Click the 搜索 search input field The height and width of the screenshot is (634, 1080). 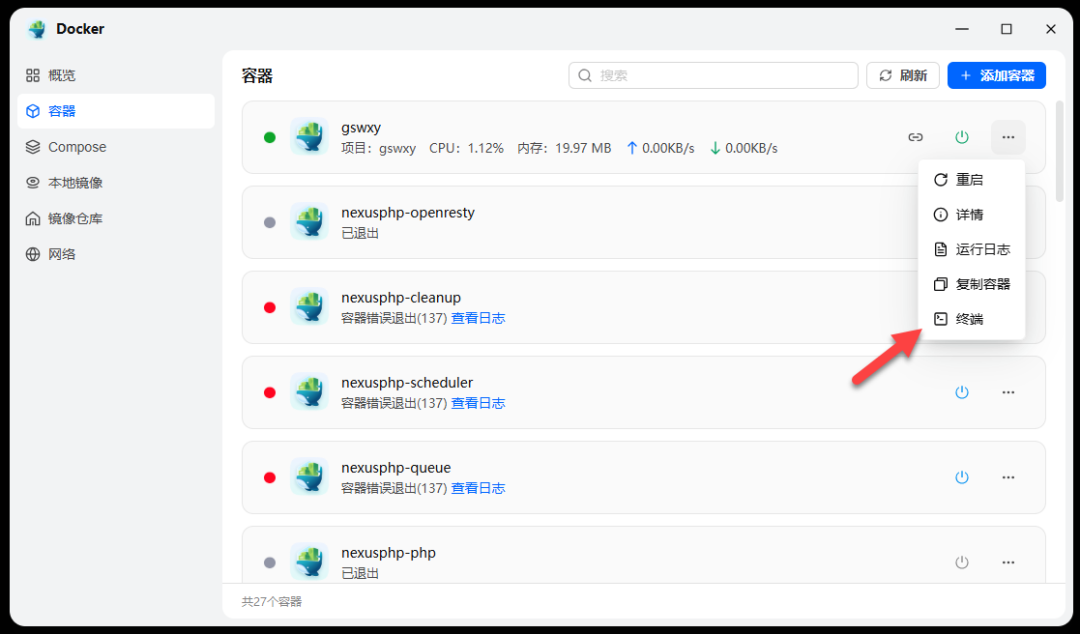coord(713,75)
